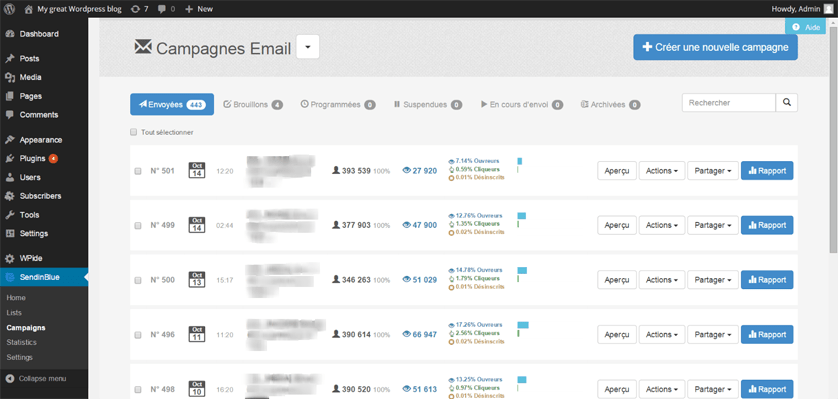Switch to the En cours d'envoi tab

(x=522, y=105)
